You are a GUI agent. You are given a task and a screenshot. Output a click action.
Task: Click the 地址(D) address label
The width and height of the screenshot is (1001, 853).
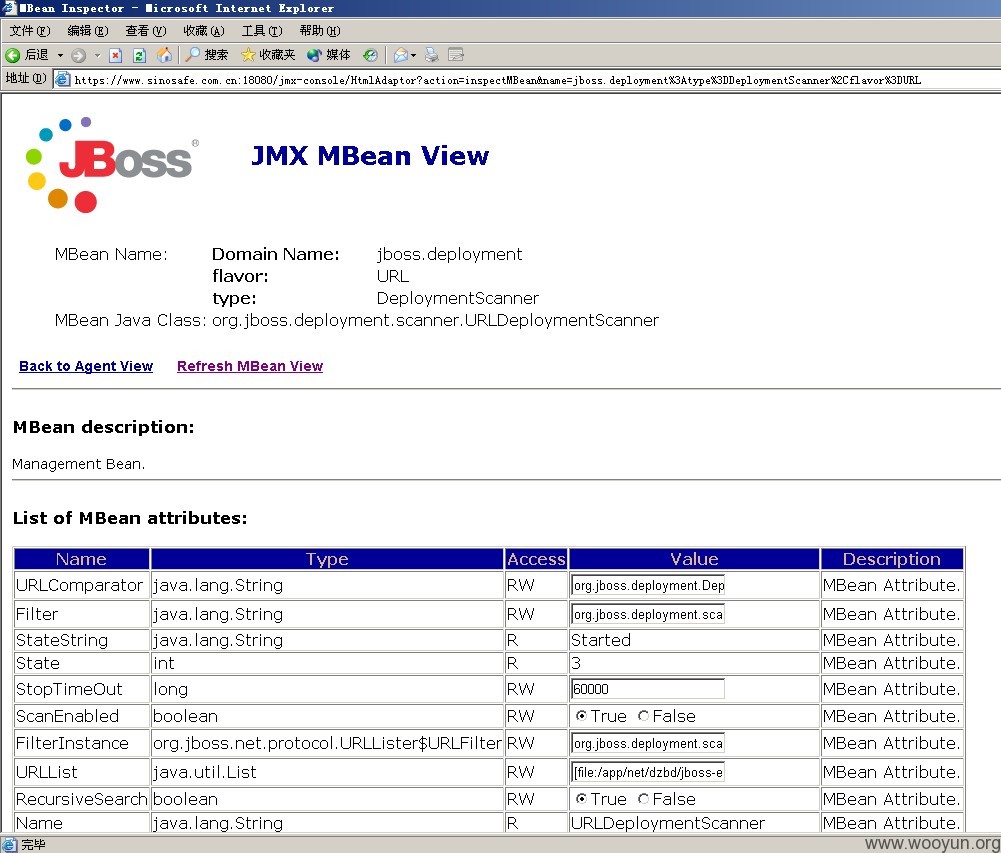pos(26,79)
